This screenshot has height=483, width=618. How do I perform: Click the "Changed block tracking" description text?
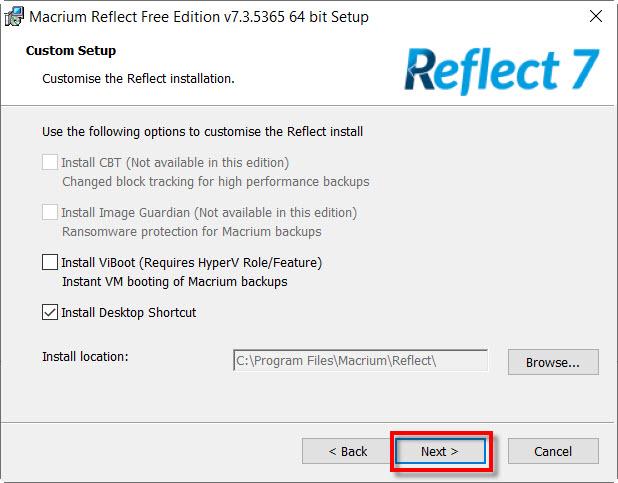pyautogui.click(x=215, y=182)
